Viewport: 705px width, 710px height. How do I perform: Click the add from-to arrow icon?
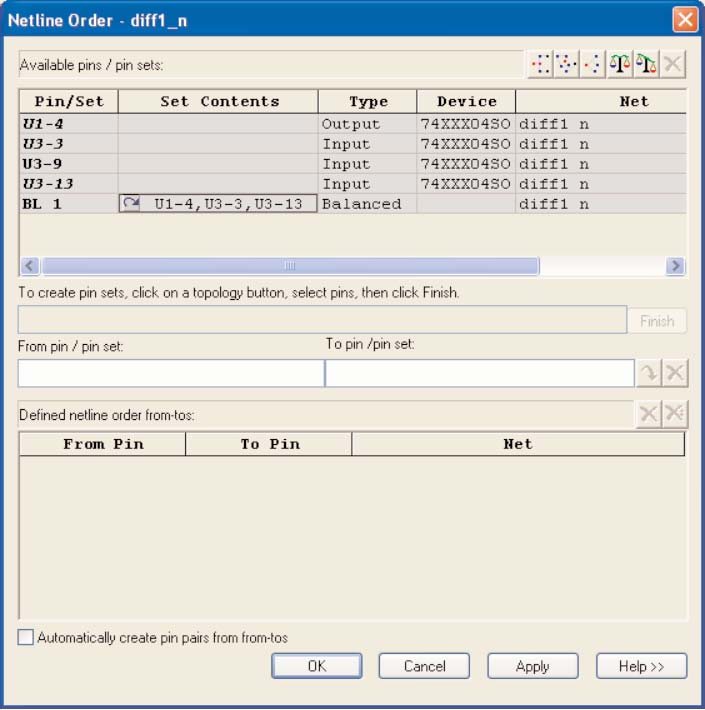coord(648,373)
